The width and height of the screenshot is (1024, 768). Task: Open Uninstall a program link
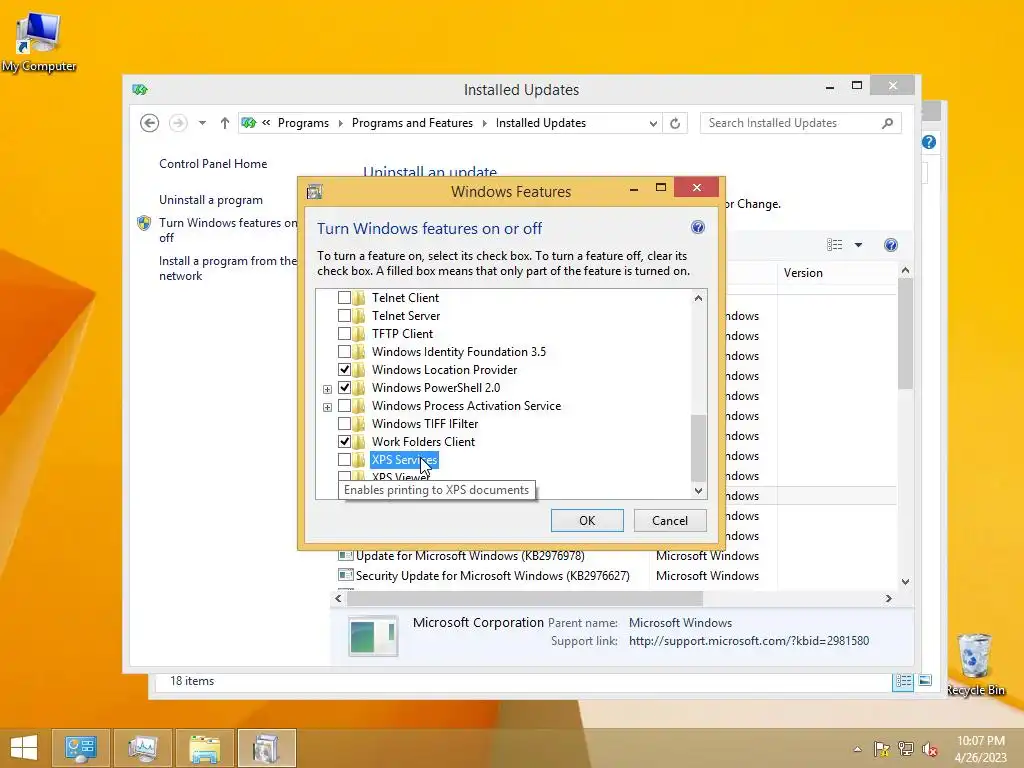(211, 200)
